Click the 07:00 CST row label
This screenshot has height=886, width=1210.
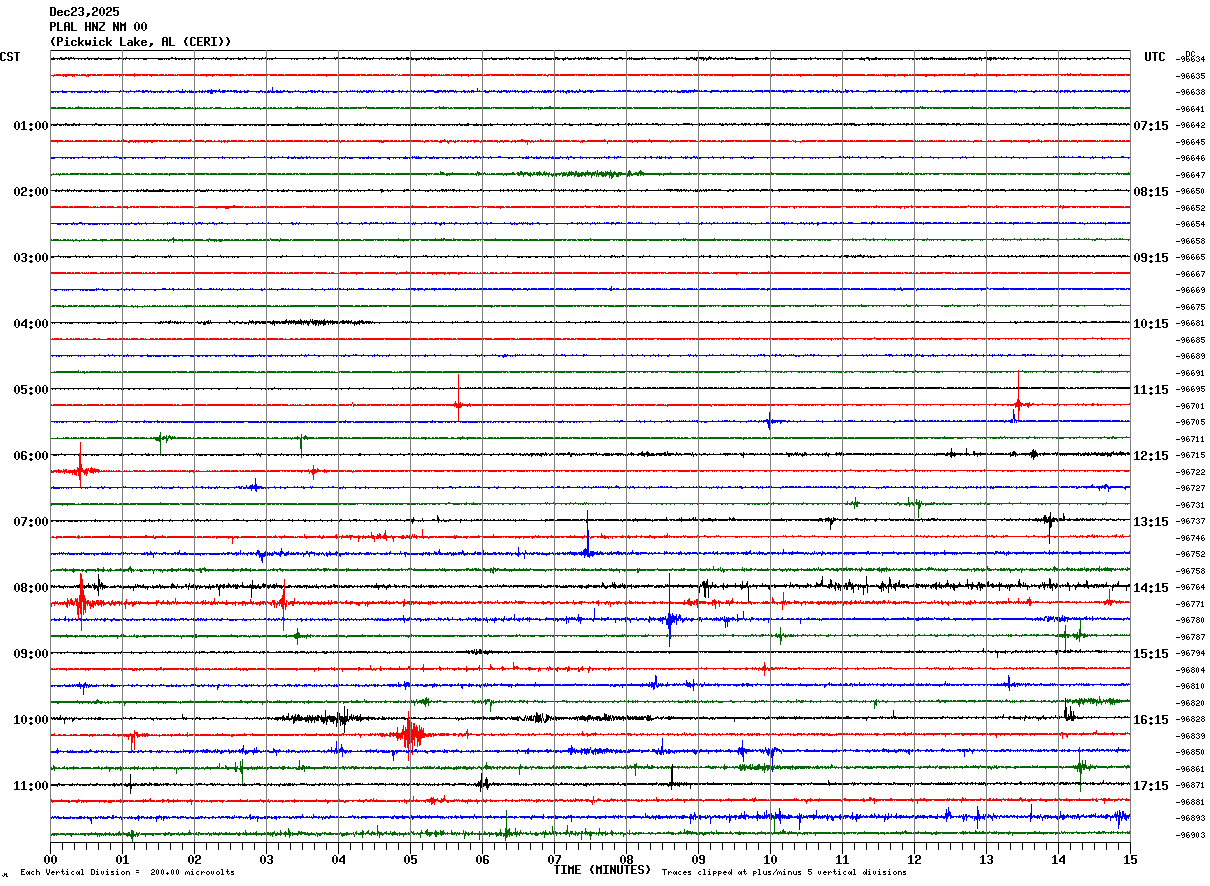pyautogui.click(x=31, y=522)
